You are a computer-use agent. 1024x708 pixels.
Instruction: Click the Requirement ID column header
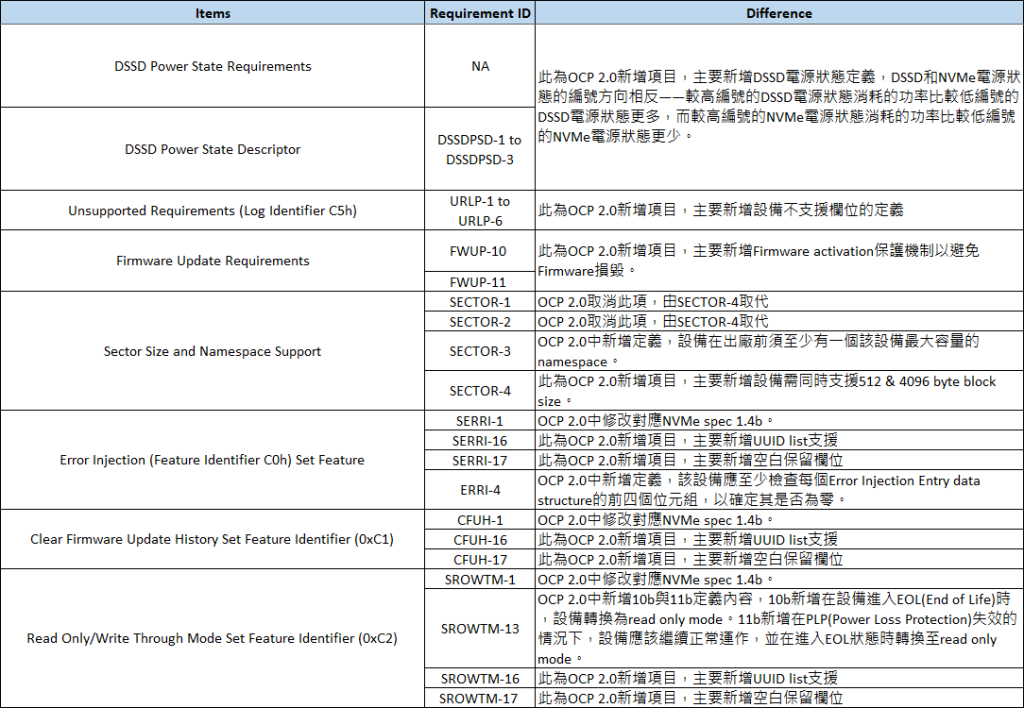[480, 13]
